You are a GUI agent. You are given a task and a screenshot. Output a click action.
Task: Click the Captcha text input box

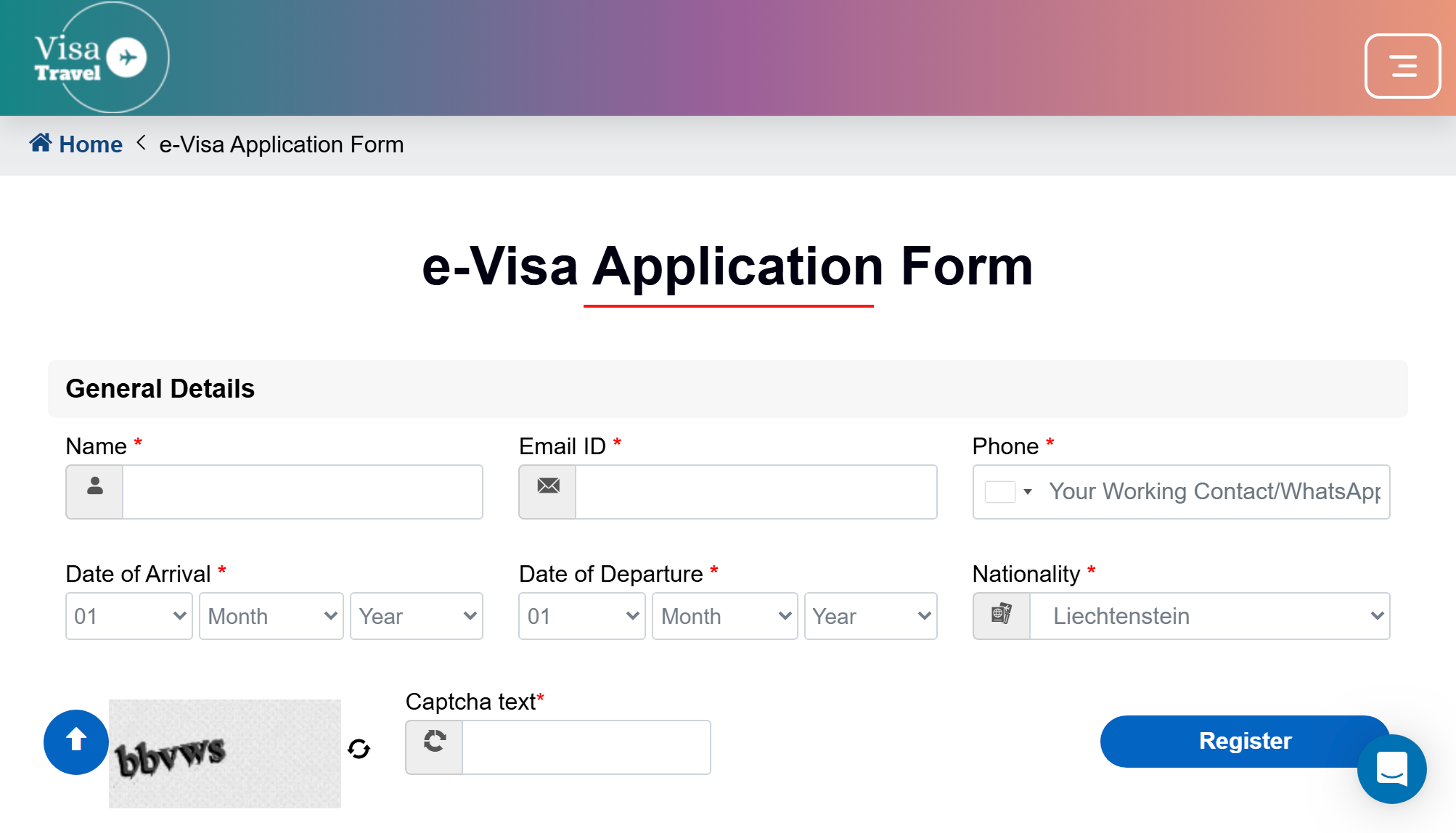[586, 747]
